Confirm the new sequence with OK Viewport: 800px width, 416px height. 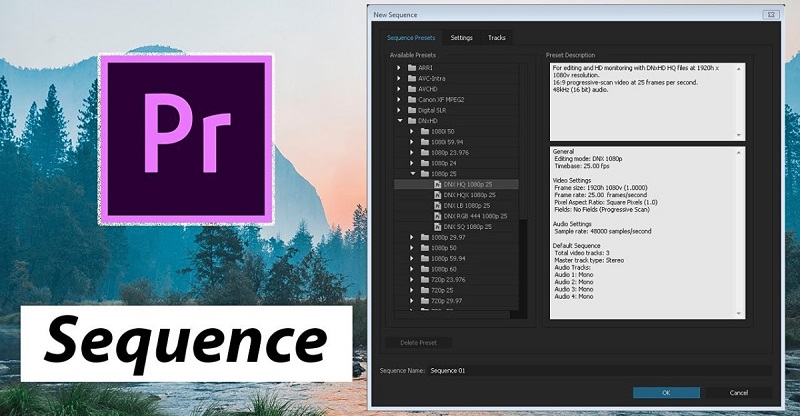tap(666, 393)
